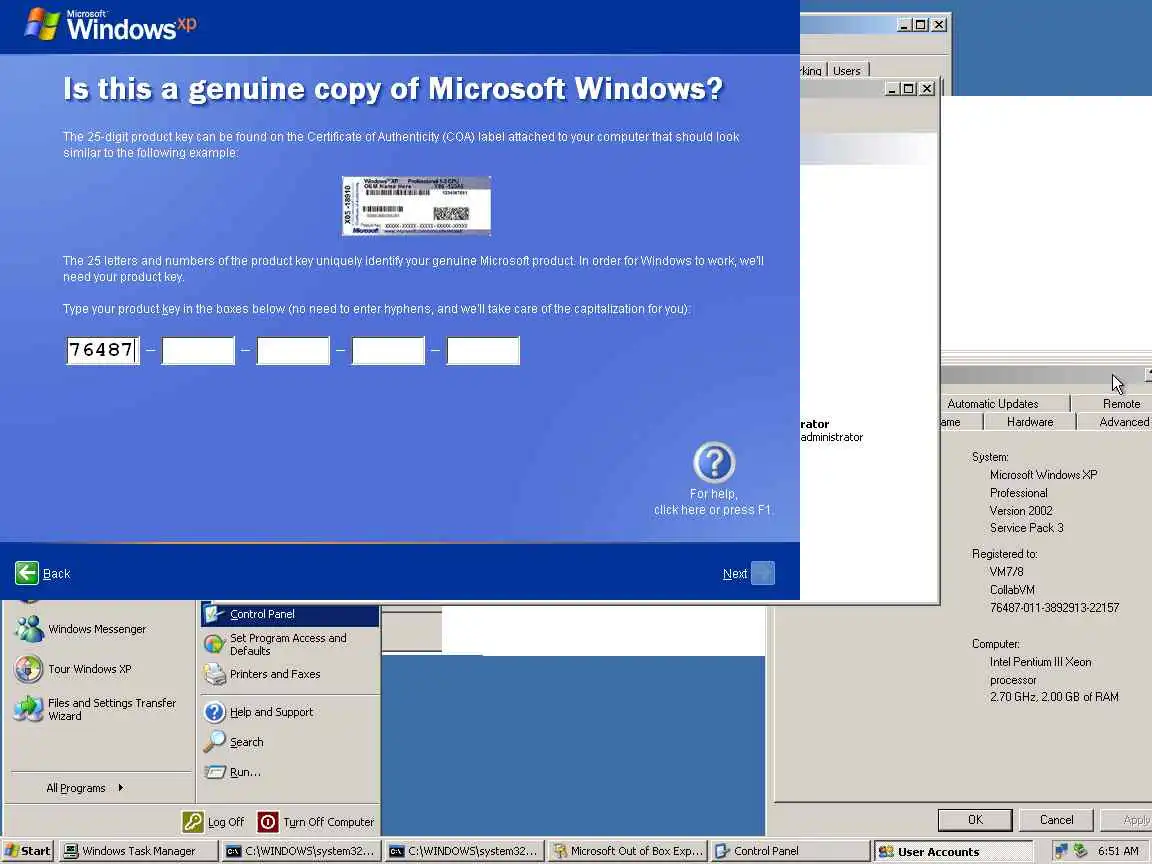This screenshot has width=1152, height=864.
Task: Launch Tour Windows XP
Action: pyautogui.click(x=99, y=669)
